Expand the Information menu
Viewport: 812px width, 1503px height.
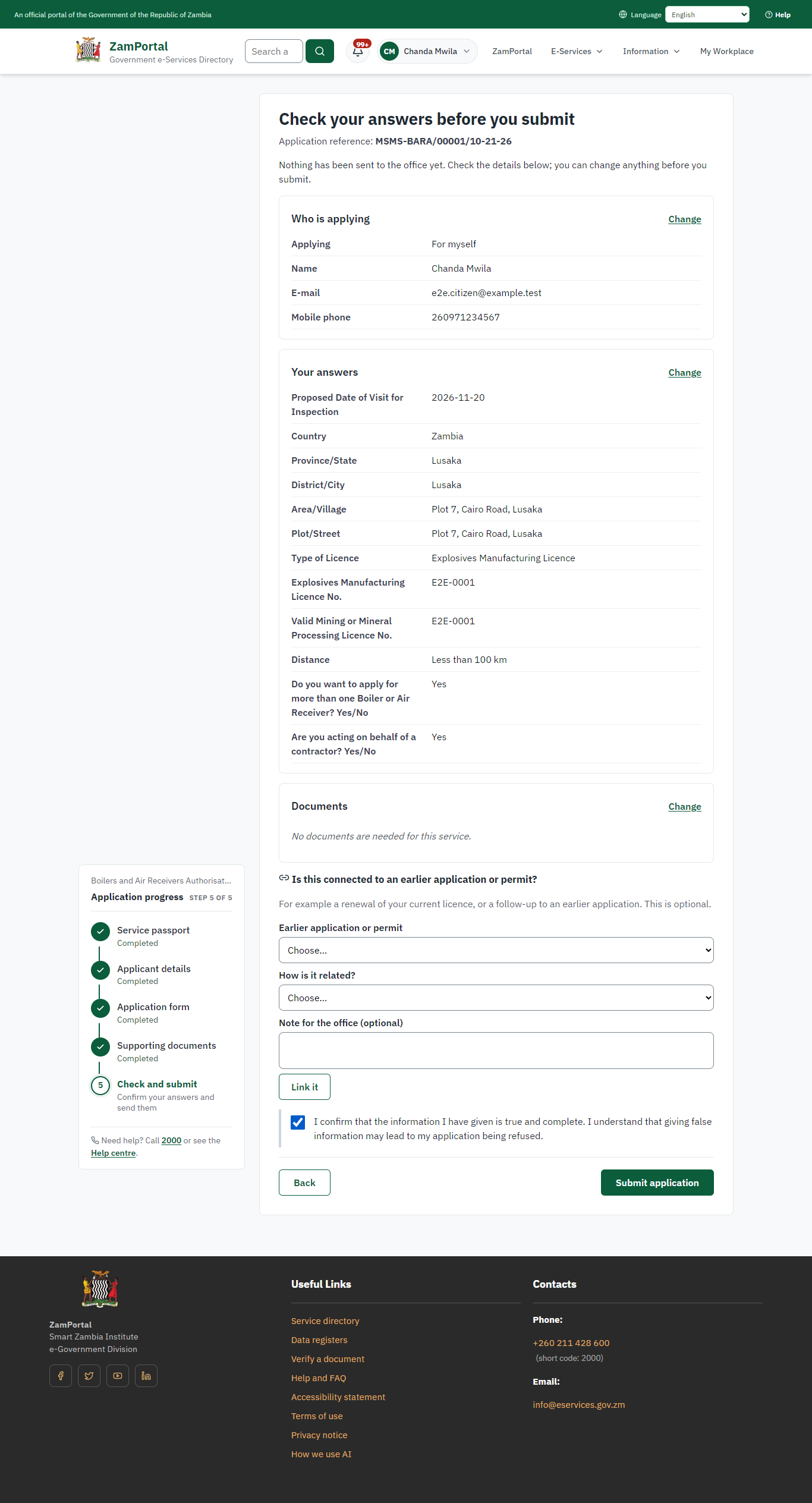(651, 51)
